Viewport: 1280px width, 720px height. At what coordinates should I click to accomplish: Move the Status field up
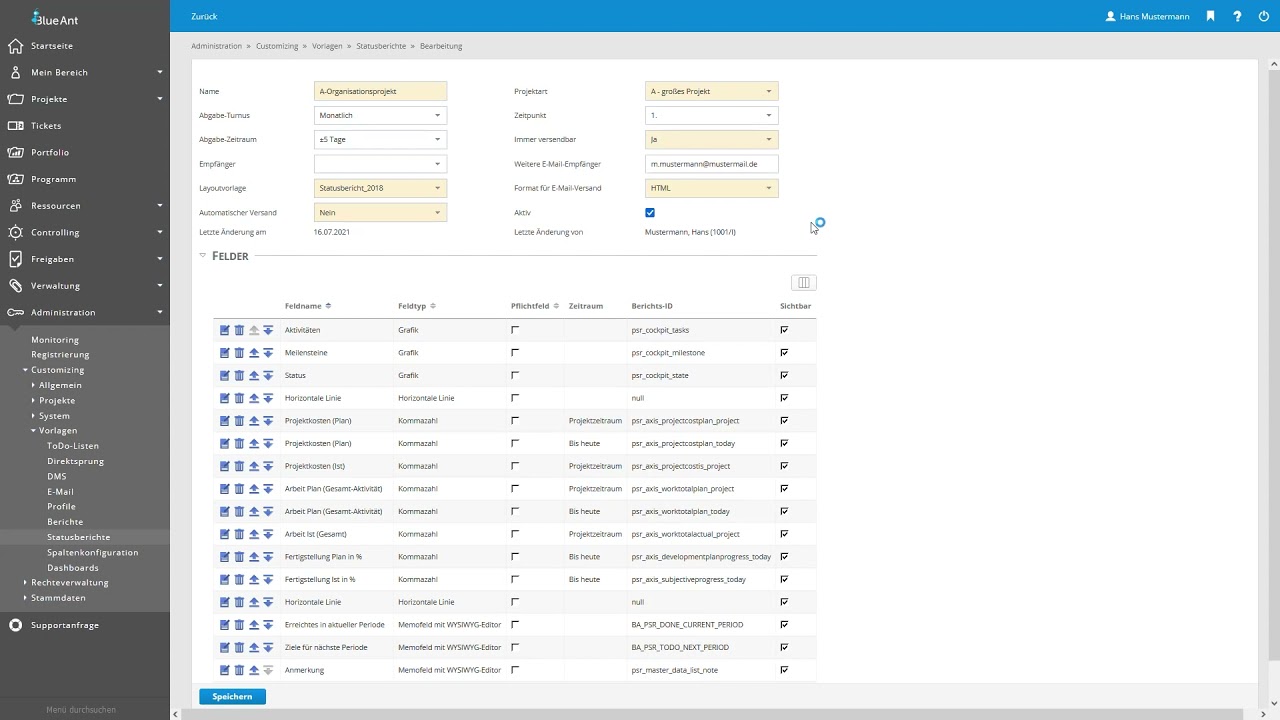[x=254, y=376]
